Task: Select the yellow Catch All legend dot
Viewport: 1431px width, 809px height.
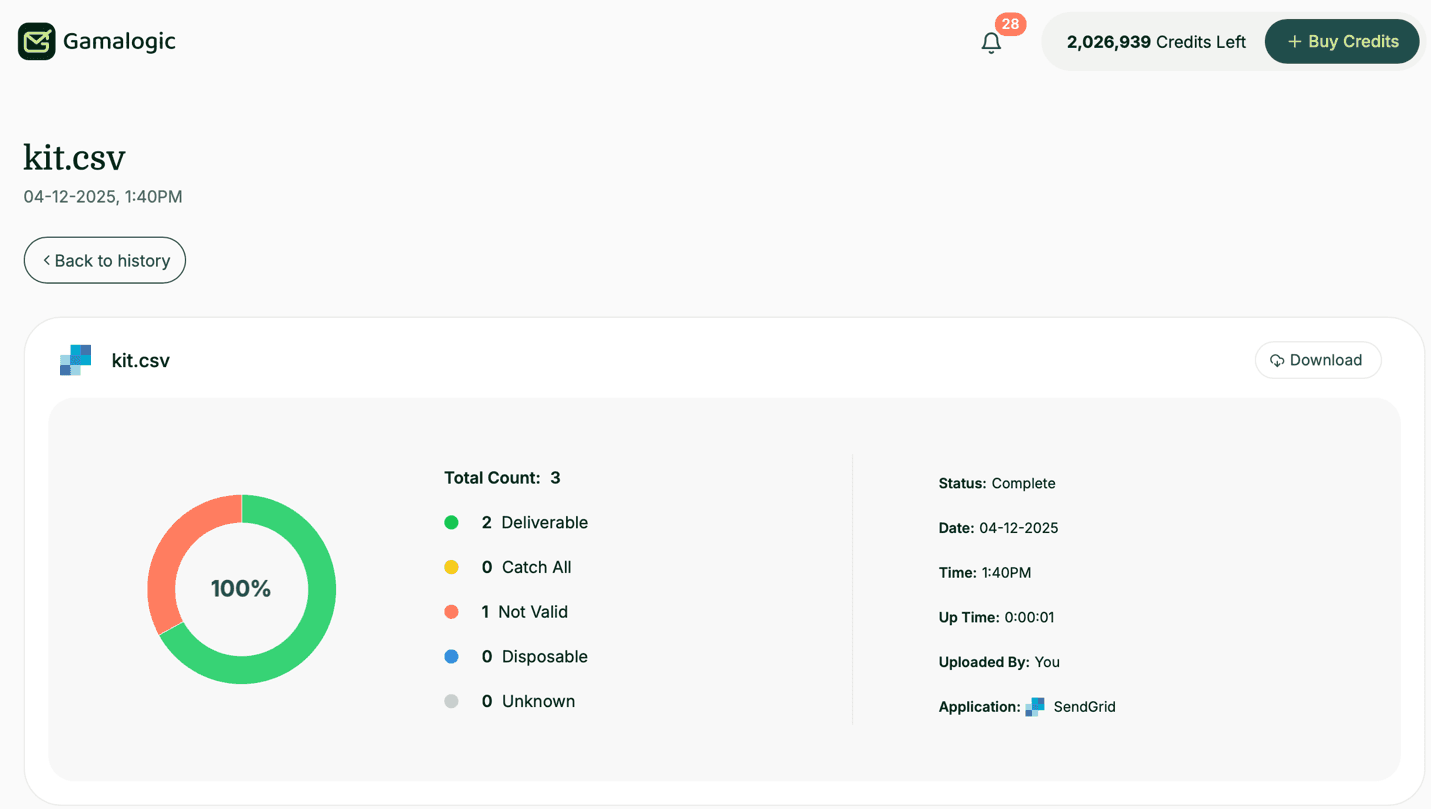Action: point(452,567)
